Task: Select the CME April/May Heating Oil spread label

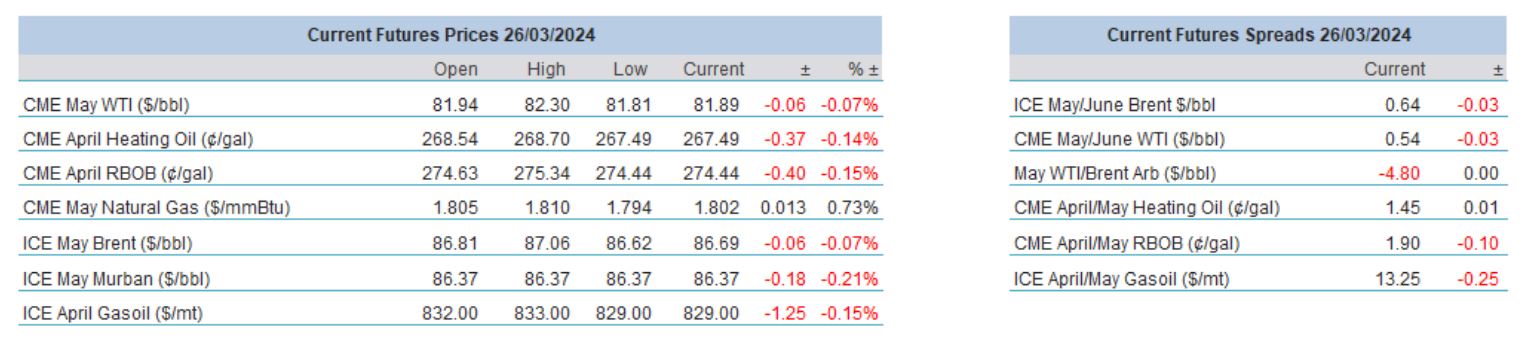Action: point(1146,208)
